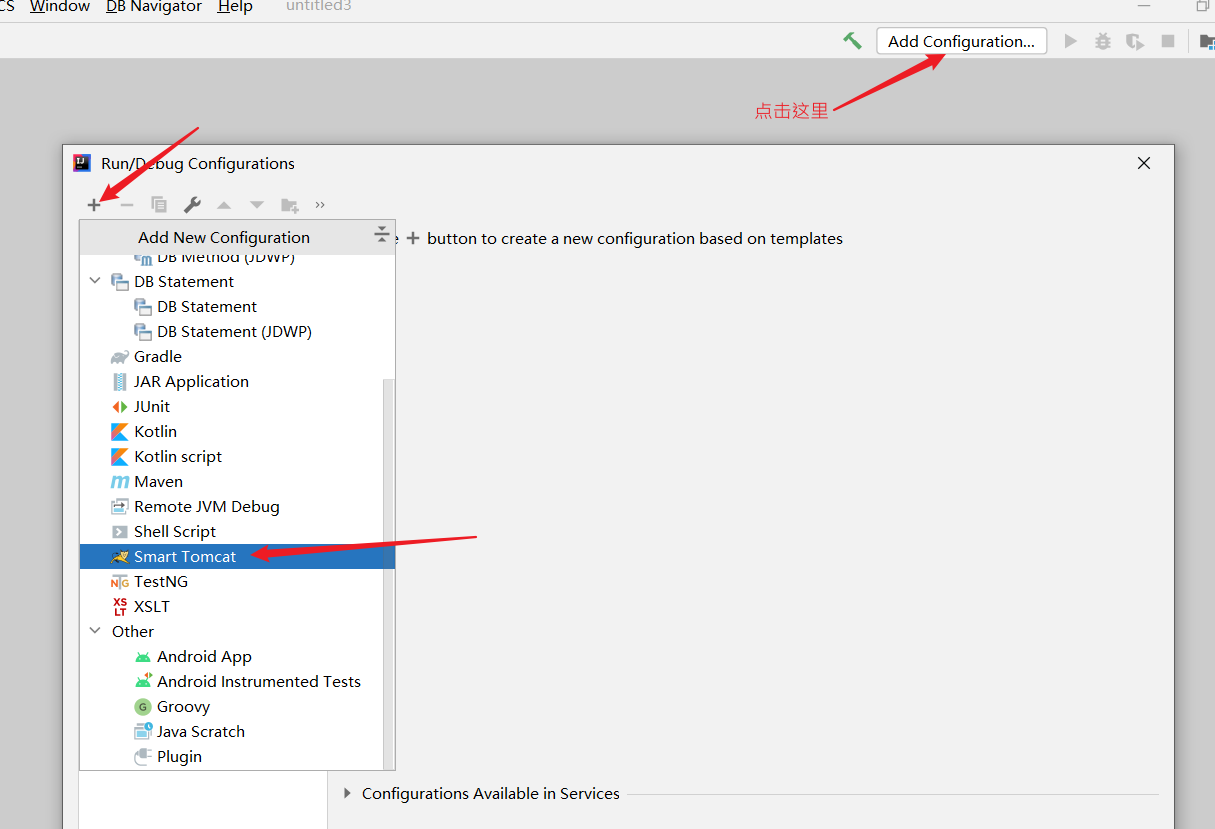
Task: Click the Kotlin script K icon
Action: click(120, 457)
